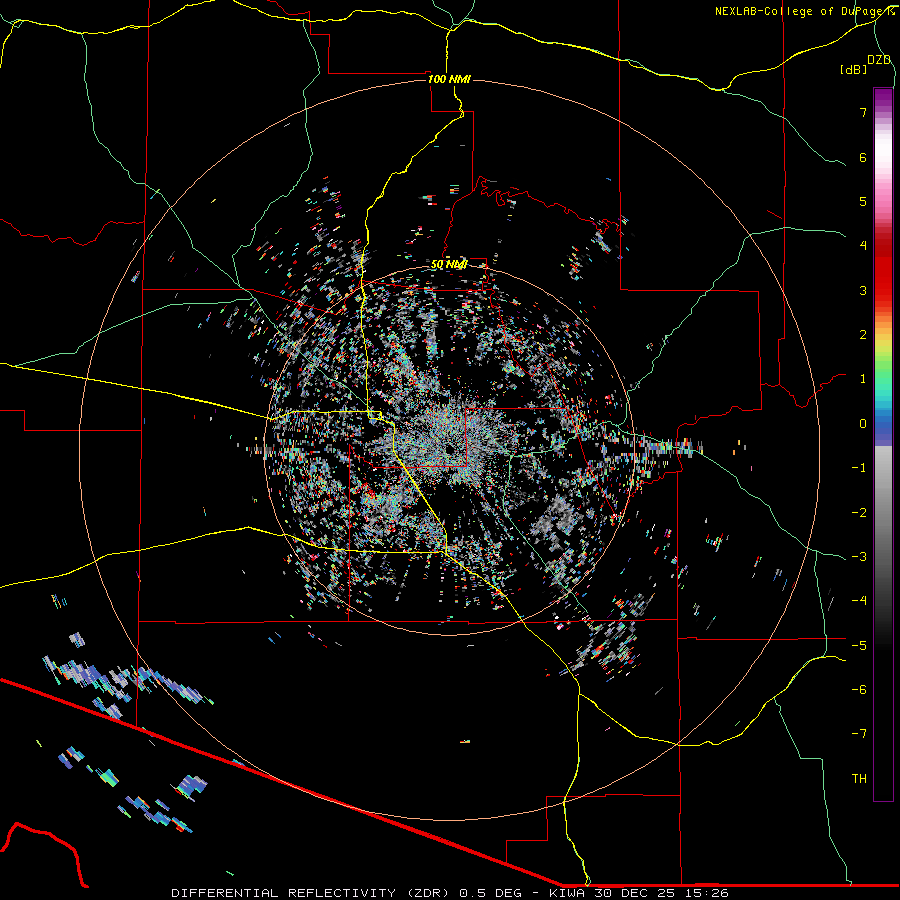Image resolution: width=900 pixels, height=900 pixels.
Task: Click the "KIWA 30 DEC 25 15:26" timestamp
Action: [639, 893]
